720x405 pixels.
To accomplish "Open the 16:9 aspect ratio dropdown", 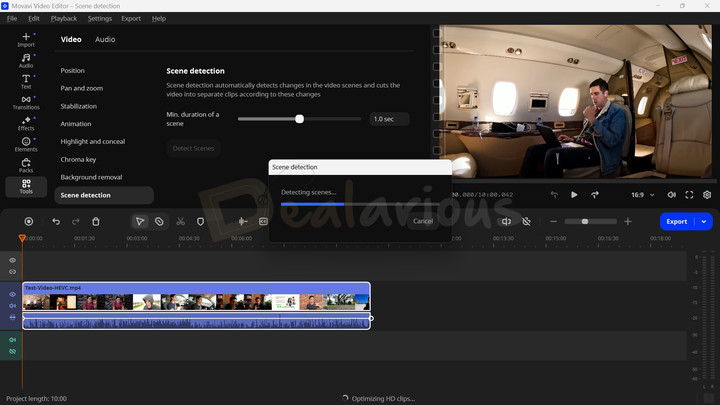I will [x=642, y=195].
